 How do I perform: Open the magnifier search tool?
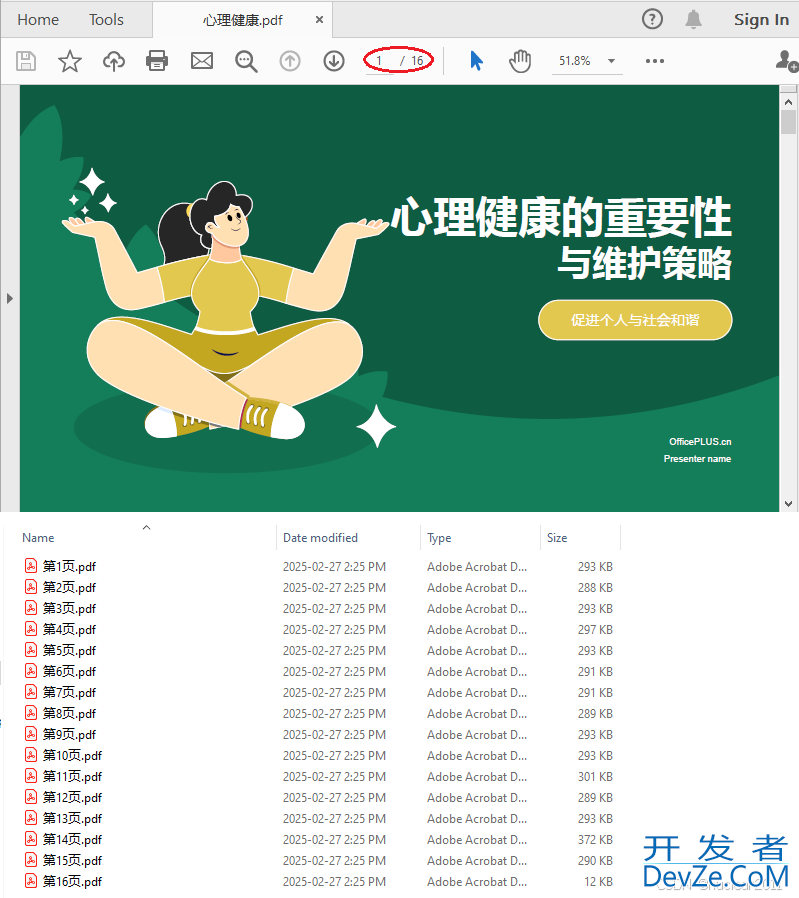[x=246, y=61]
